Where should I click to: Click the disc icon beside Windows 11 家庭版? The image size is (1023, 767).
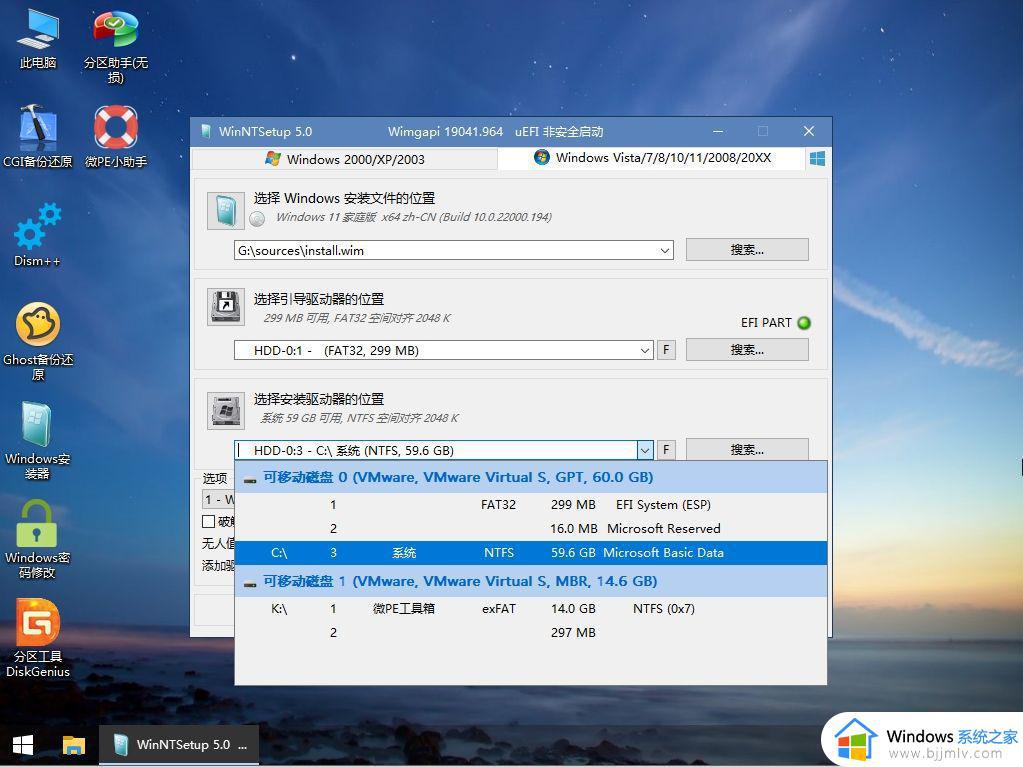click(x=257, y=218)
